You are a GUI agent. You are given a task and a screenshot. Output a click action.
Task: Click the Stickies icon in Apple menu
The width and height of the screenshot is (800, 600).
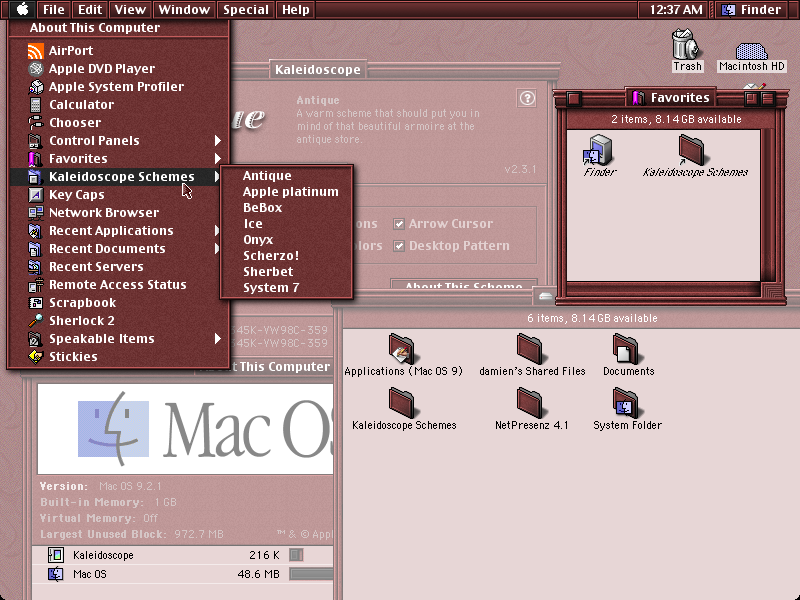tap(35, 357)
